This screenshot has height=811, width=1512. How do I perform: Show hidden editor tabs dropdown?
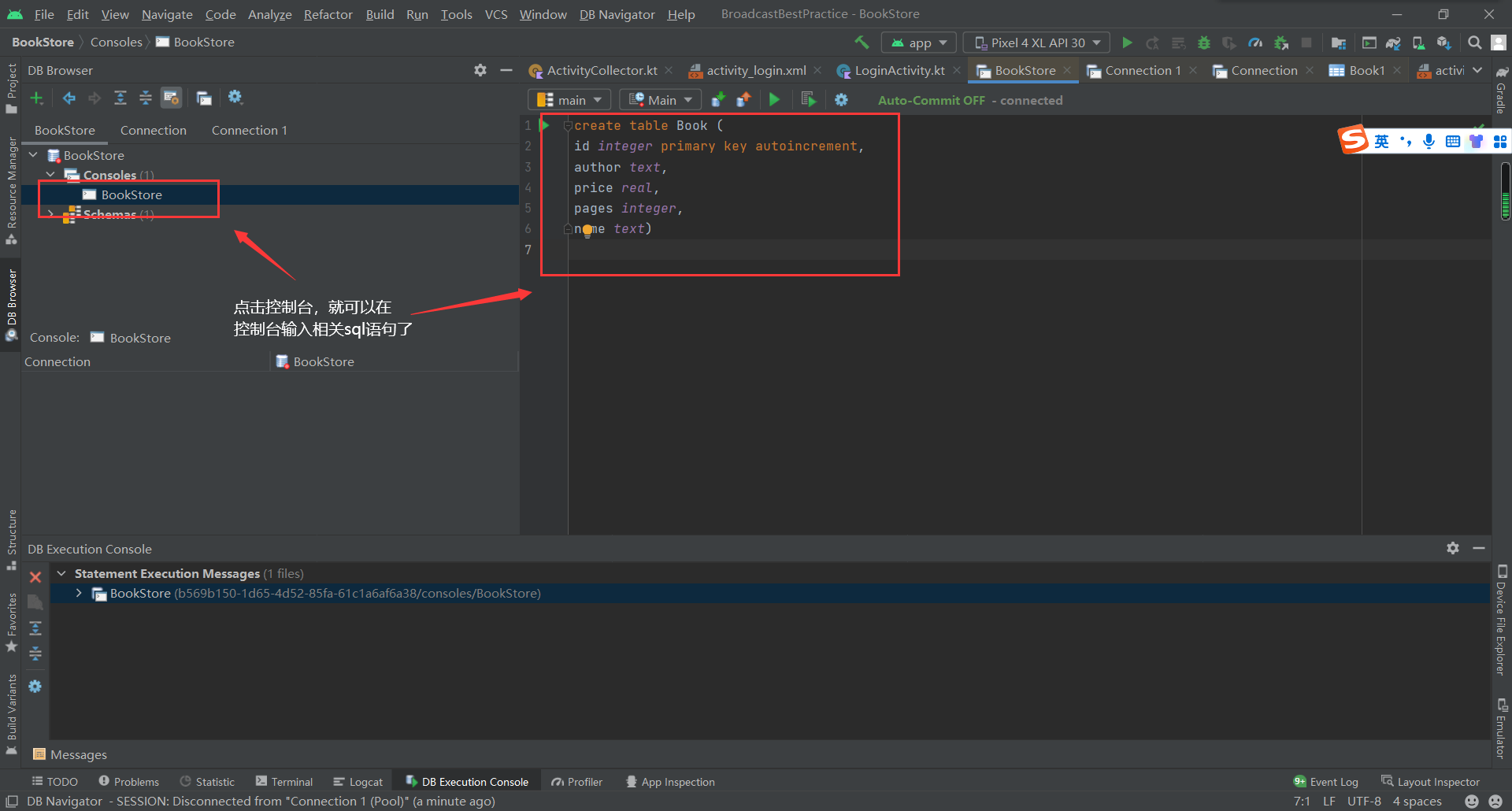[x=1477, y=70]
